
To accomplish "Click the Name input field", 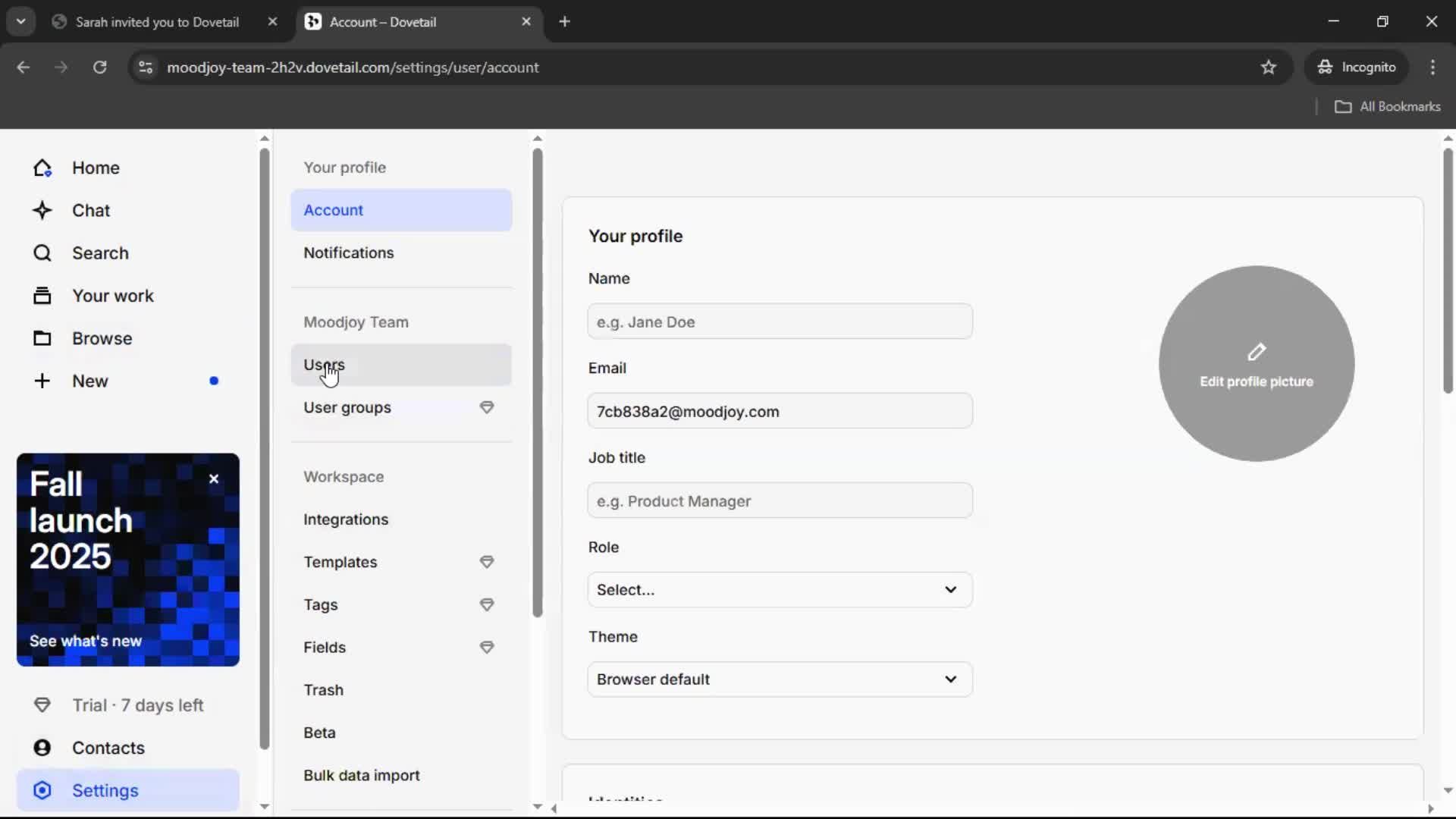I will (780, 322).
